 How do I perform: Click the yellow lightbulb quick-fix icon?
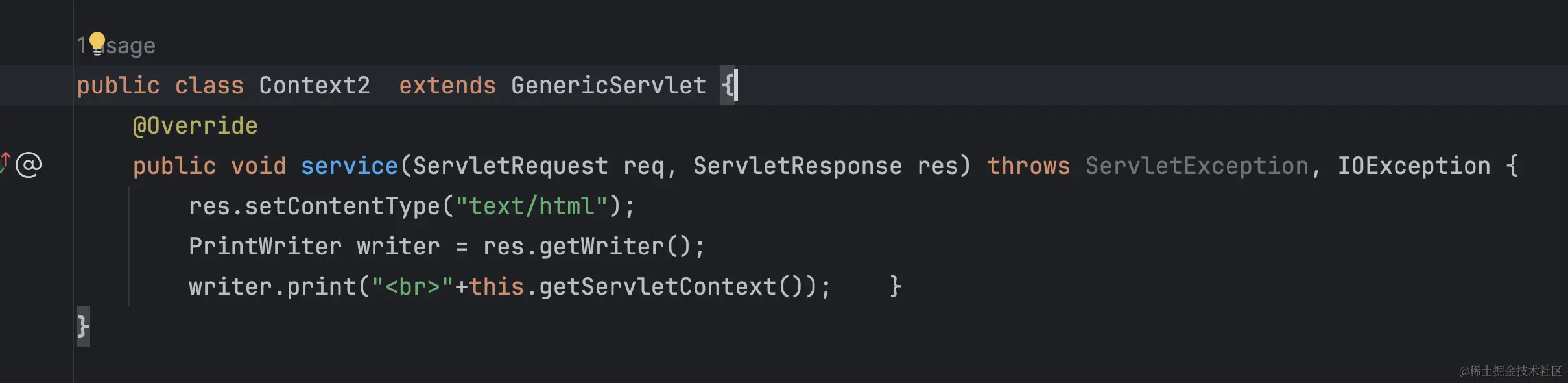coord(97,43)
